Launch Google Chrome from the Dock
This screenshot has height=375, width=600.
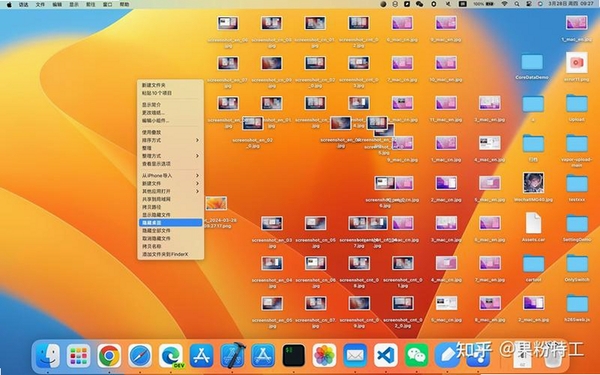109,356
